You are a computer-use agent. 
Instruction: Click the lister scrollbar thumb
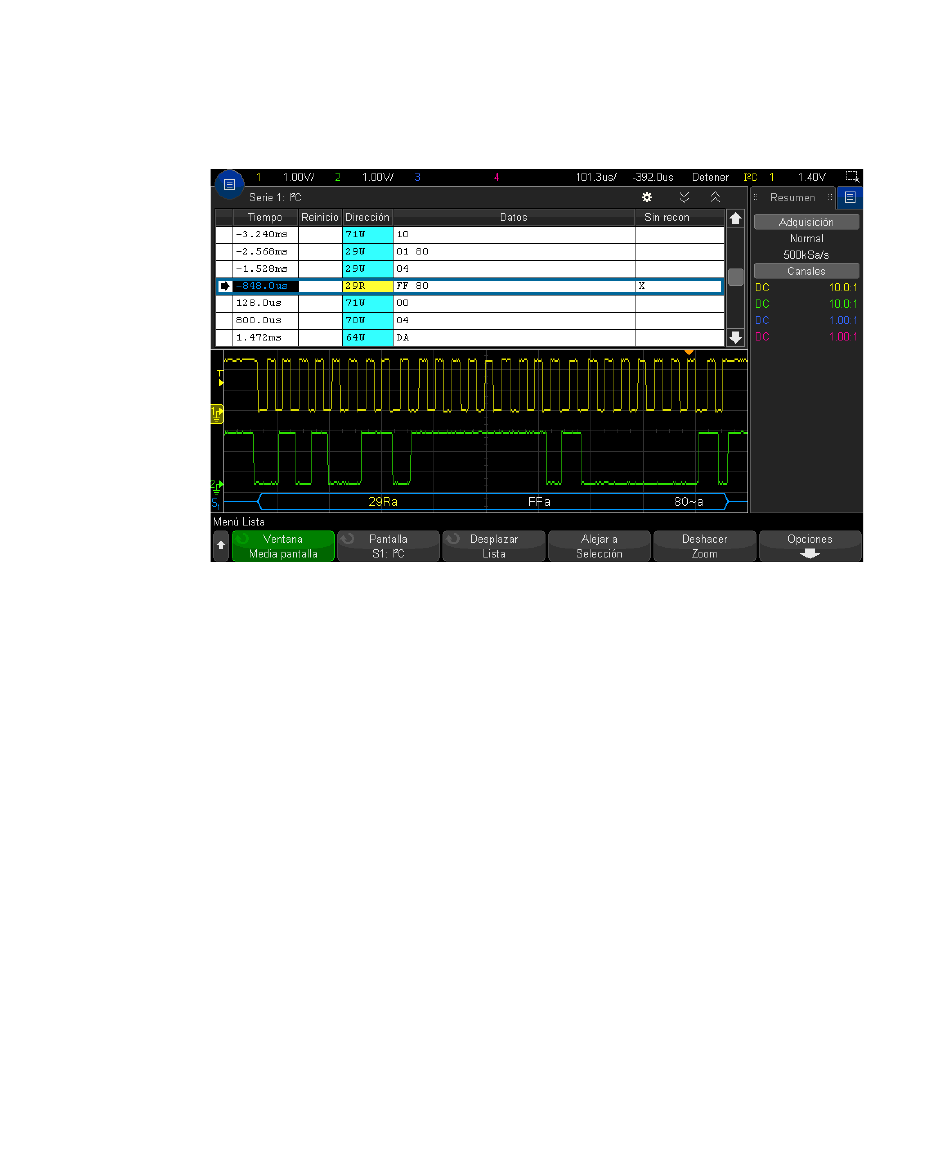coord(735,276)
